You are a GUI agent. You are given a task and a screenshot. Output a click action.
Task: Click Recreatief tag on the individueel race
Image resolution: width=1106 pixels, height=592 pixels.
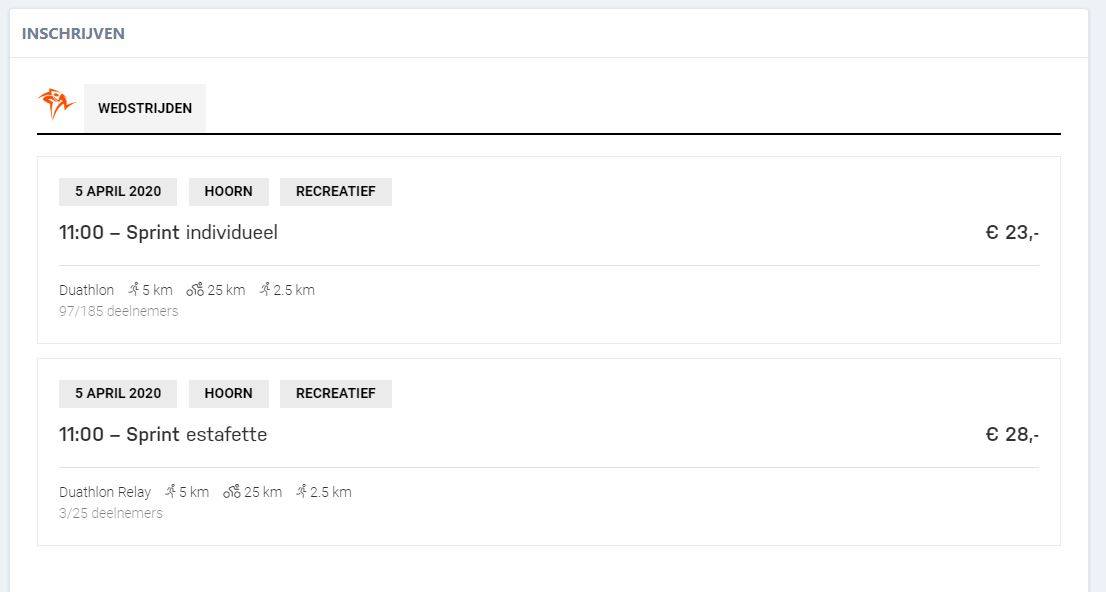tap(336, 191)
